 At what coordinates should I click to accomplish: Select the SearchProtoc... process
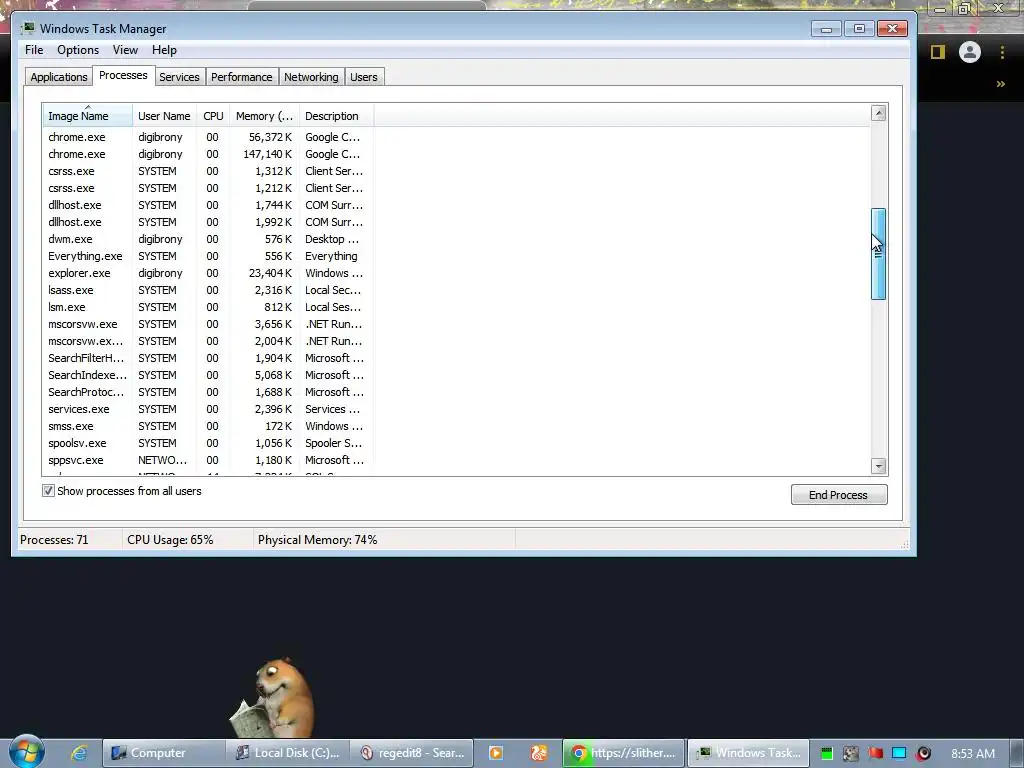(x=208, y=392)
